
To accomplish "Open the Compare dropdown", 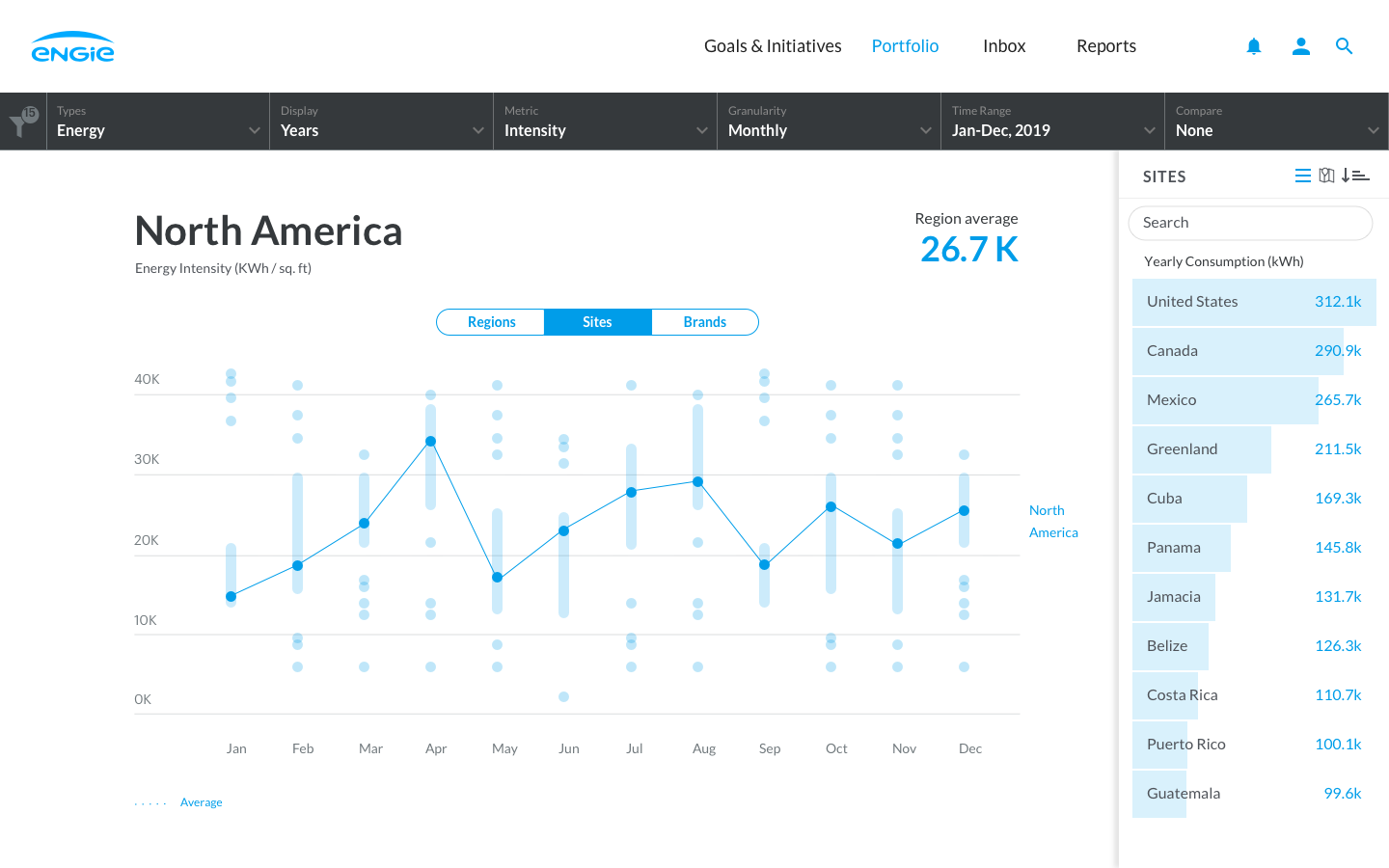I will tap(1276, 122).
